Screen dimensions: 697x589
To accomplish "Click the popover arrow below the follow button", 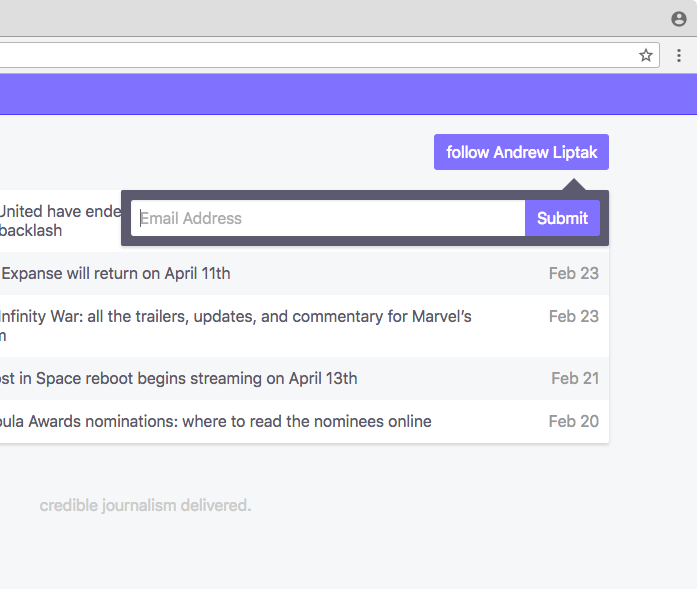I will click(573, 184).
